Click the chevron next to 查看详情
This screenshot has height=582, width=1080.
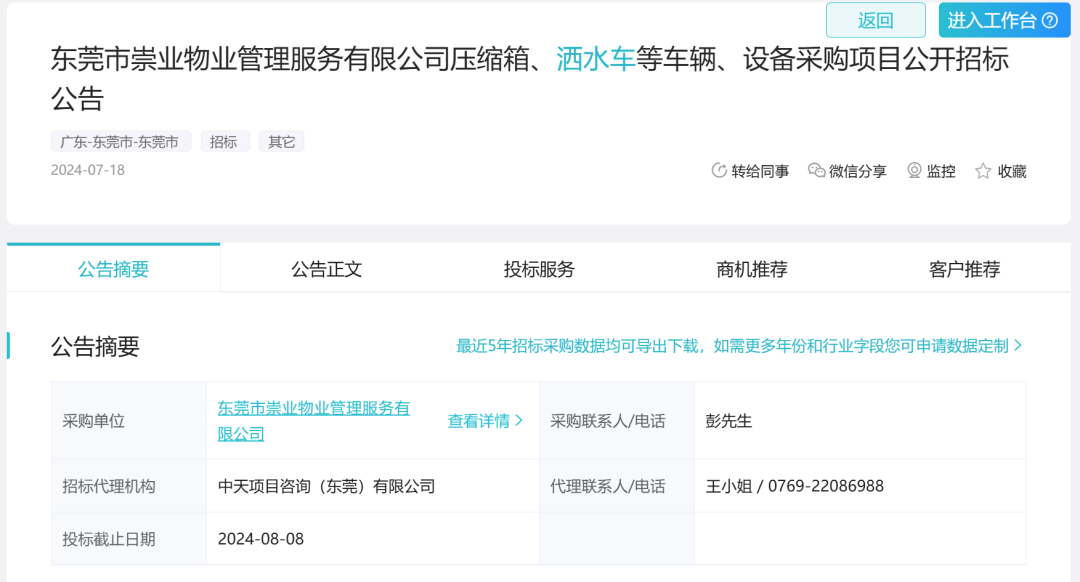tap(519, 420)
